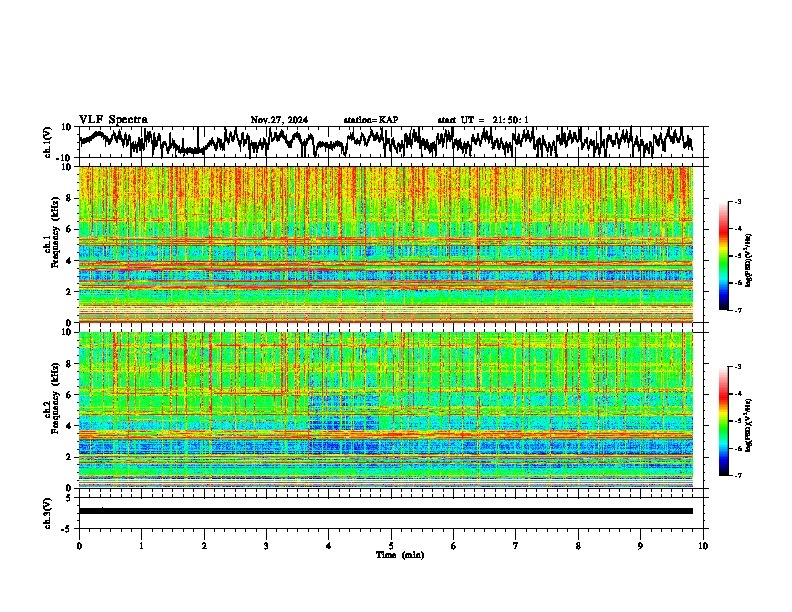Screen dimensions: 792x612
Task: Click the ch.1 spectrogram panel
Action: click(385, 244)
